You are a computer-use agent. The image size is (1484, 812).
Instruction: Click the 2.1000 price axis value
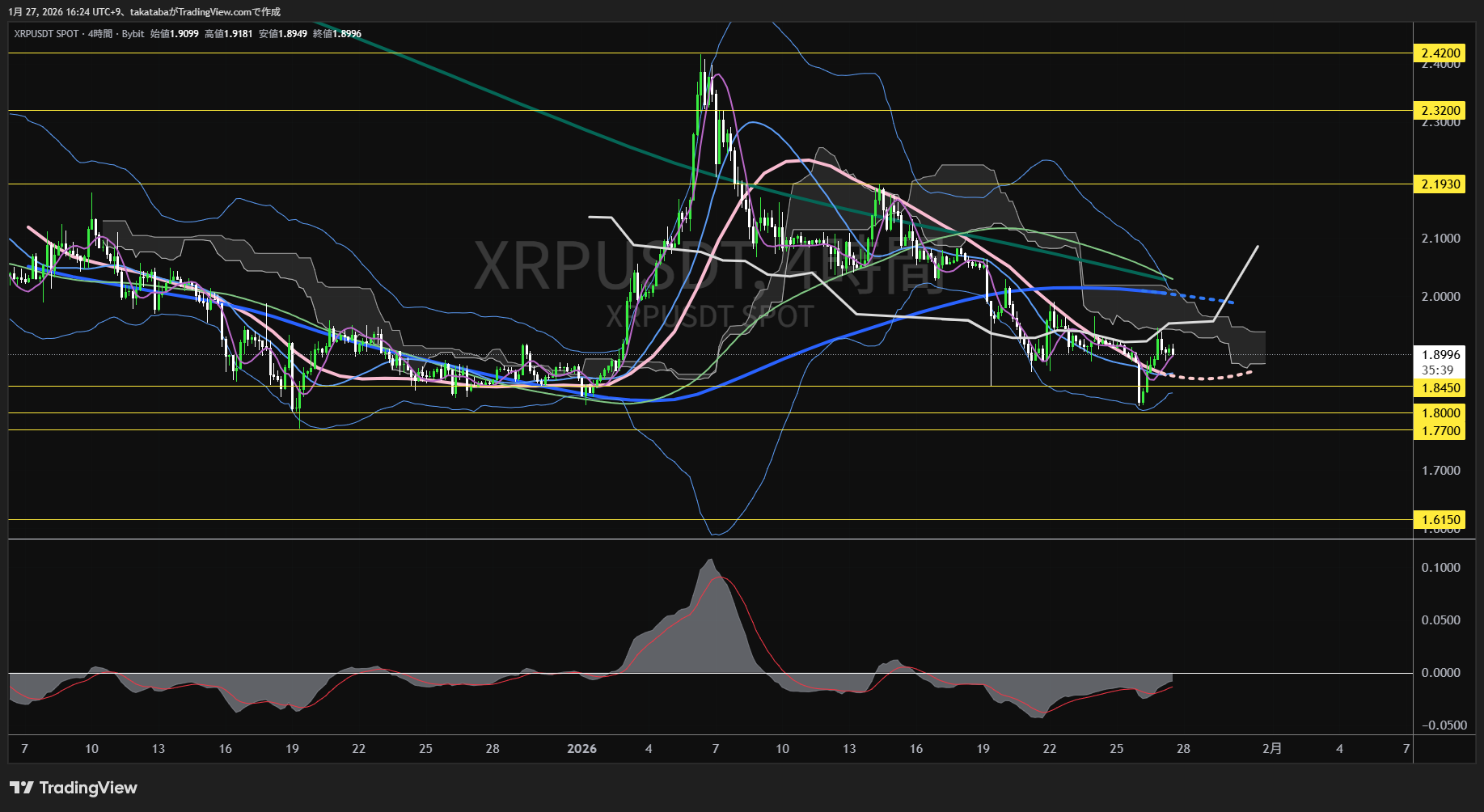pos(1441,239)
